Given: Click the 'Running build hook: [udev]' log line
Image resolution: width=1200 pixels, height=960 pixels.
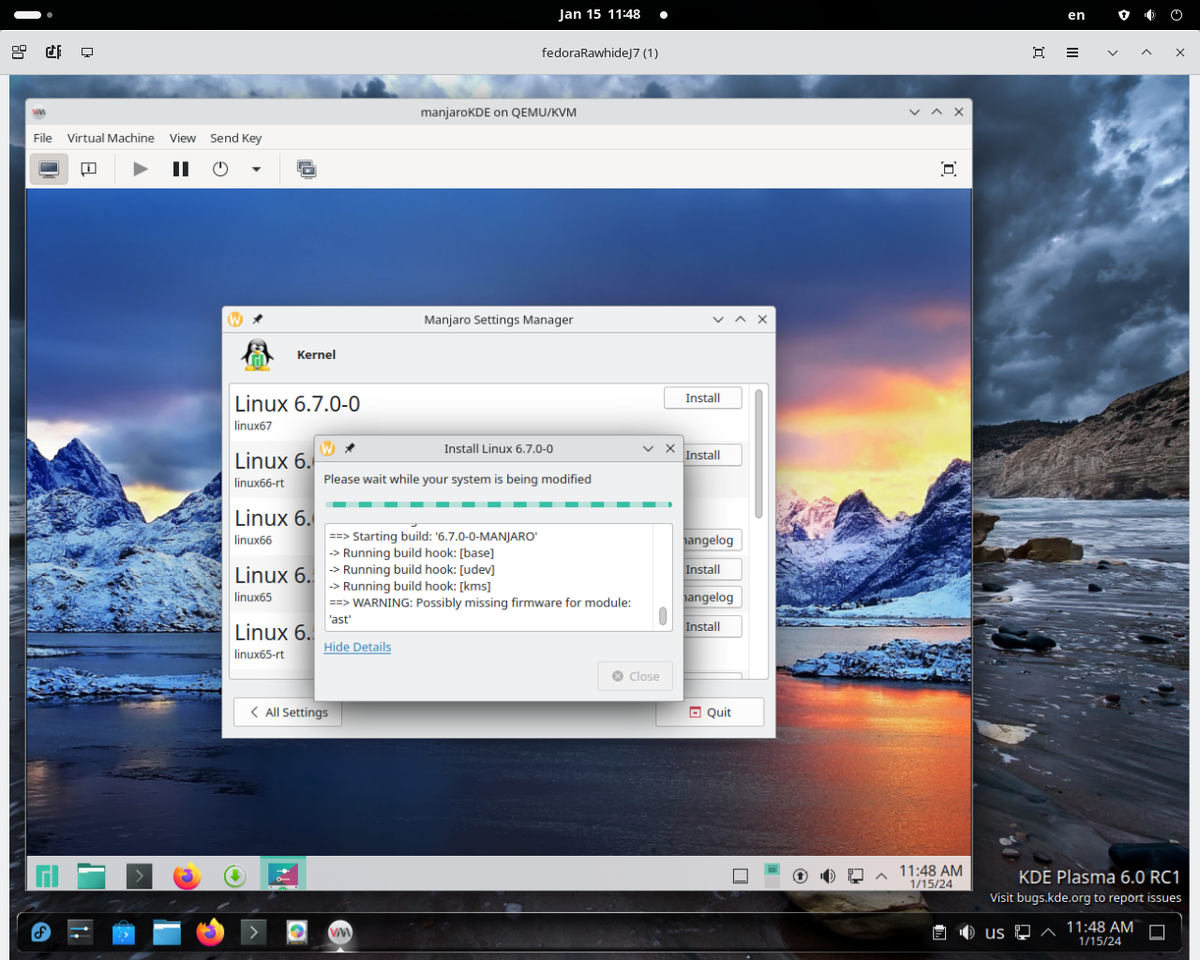Looking at the screenshot, I should pos(412,569).
